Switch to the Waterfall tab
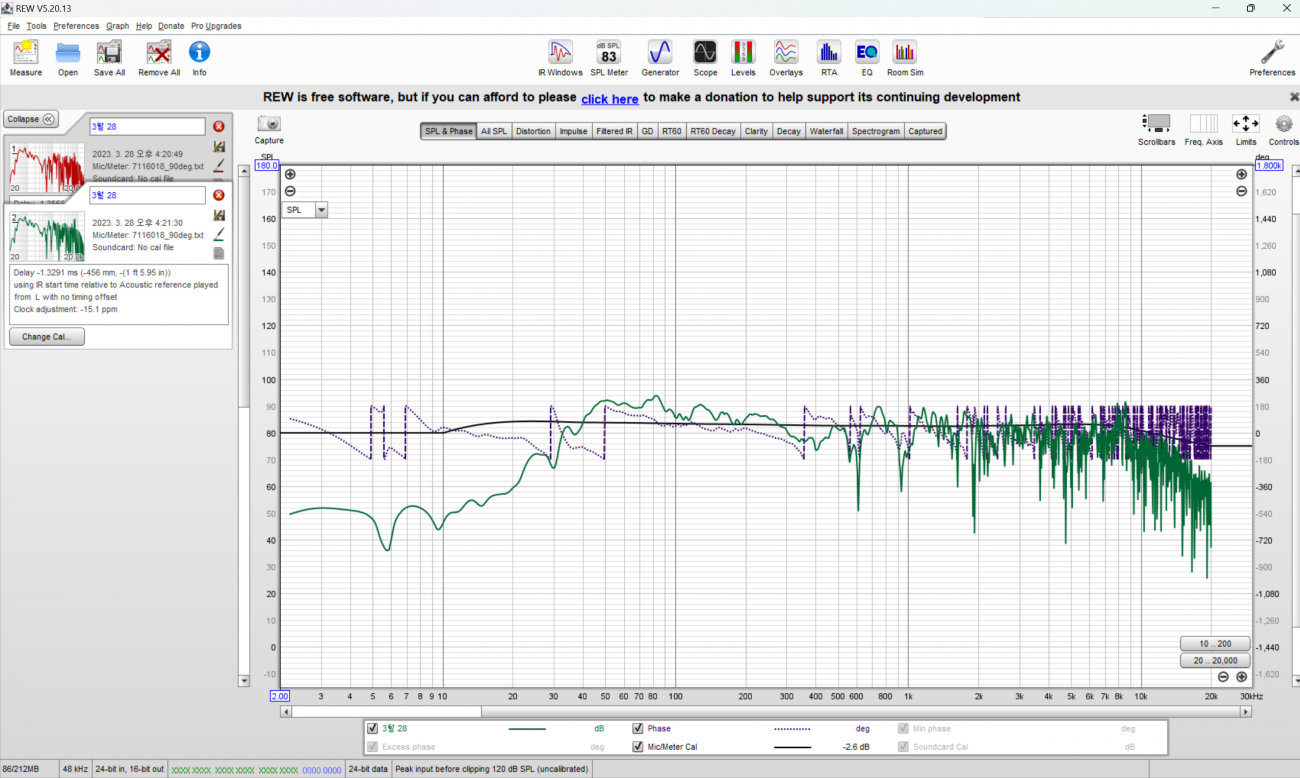The height and width of the screenshot is (778, 1300). coord(826,131)
